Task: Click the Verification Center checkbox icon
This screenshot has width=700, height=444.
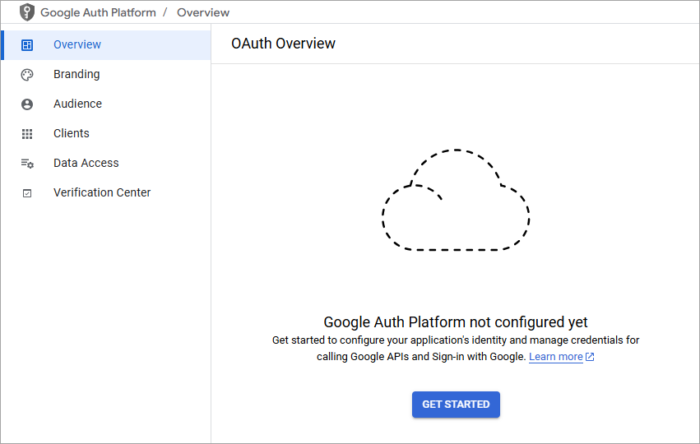Action: pos(27,193)
